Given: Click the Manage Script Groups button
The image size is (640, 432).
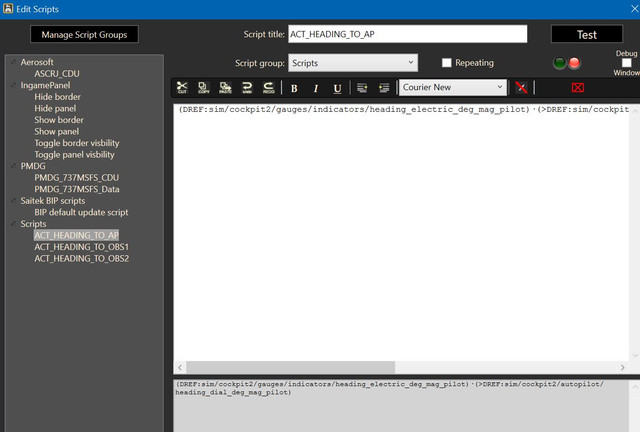Looking at the screenshot, I should 84,34.
